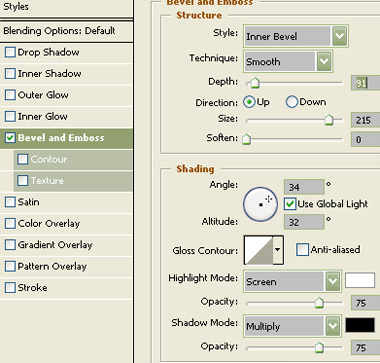The height and width of the screenshot is (363, 380).
Task: Enable the Pattern Overlay checkbox
Action: pyautogui.click(x=10, y=266)
